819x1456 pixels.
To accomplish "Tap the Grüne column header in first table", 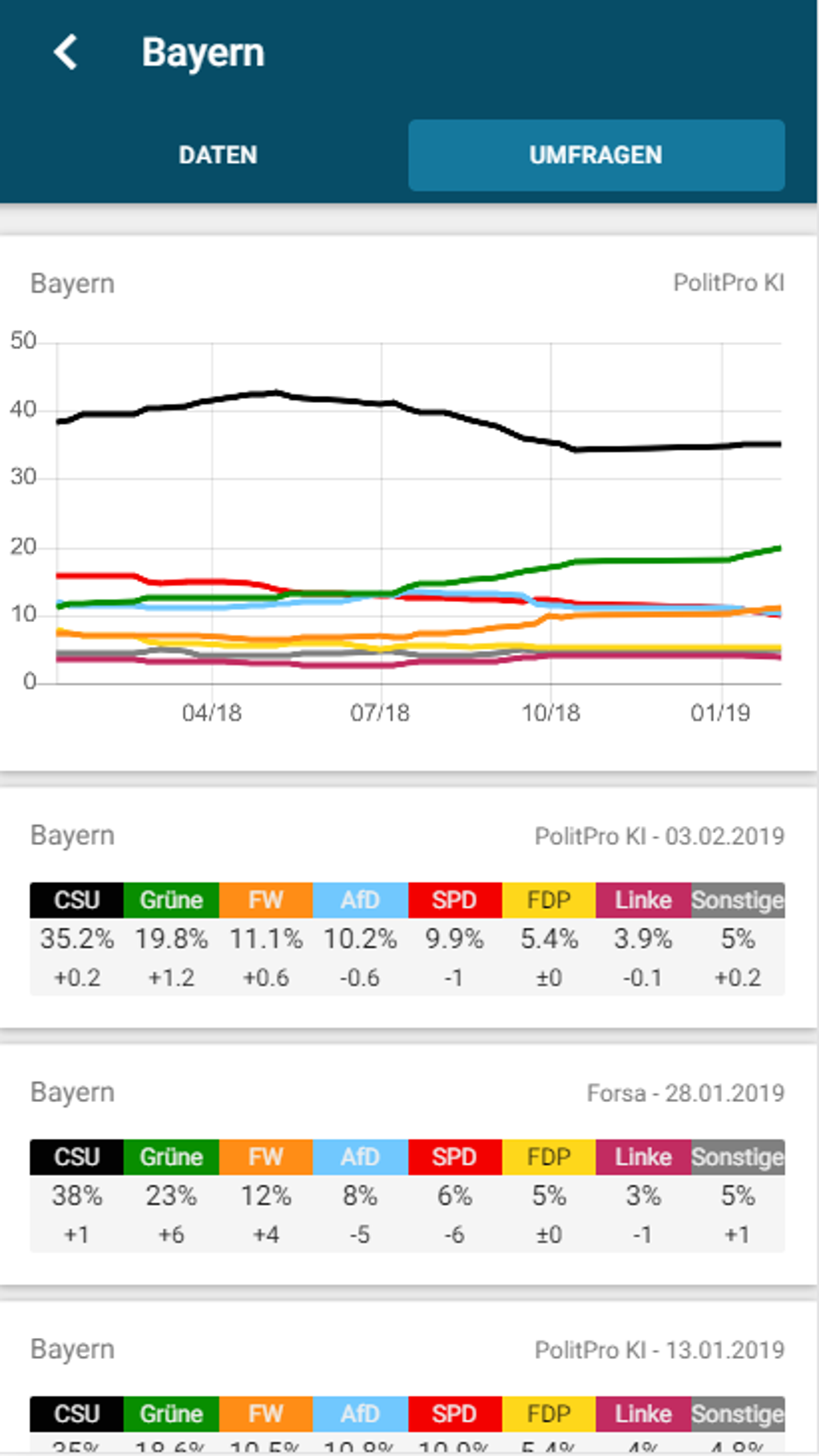I will coord(171,900).
